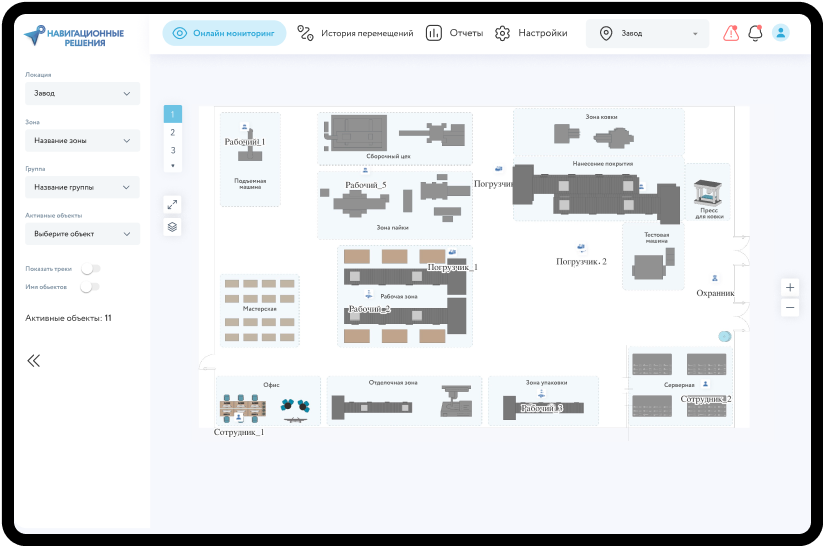This screenshot has height=546, width=823.
Task: Click the fullscreen expand arrows icon
Action: (x=172, y=204)
